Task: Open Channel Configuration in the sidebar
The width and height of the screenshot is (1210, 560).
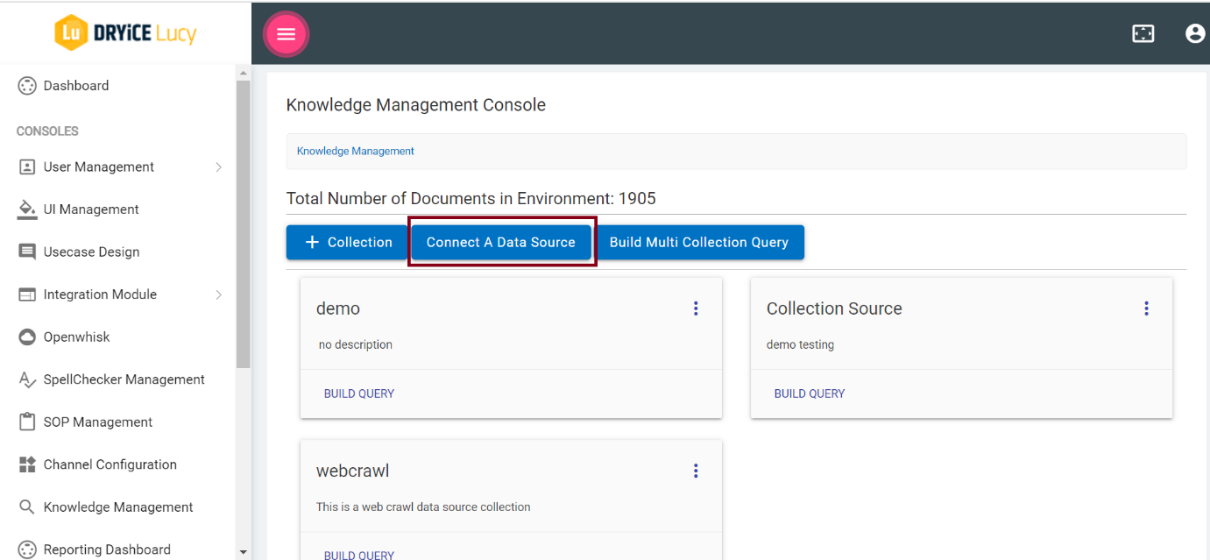Action: pyautogui.click(x=109, y=465)
